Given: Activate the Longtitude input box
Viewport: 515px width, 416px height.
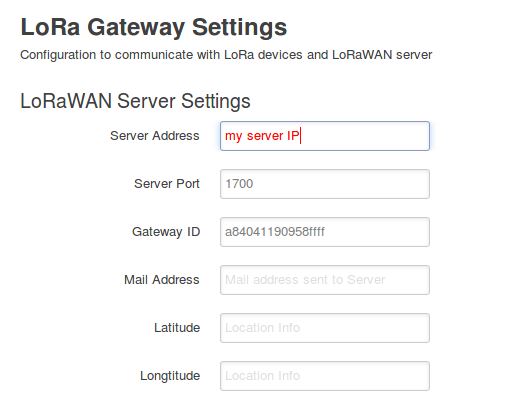Looking at the screenshot, I should pyautogui.click(x=325, y=376).
